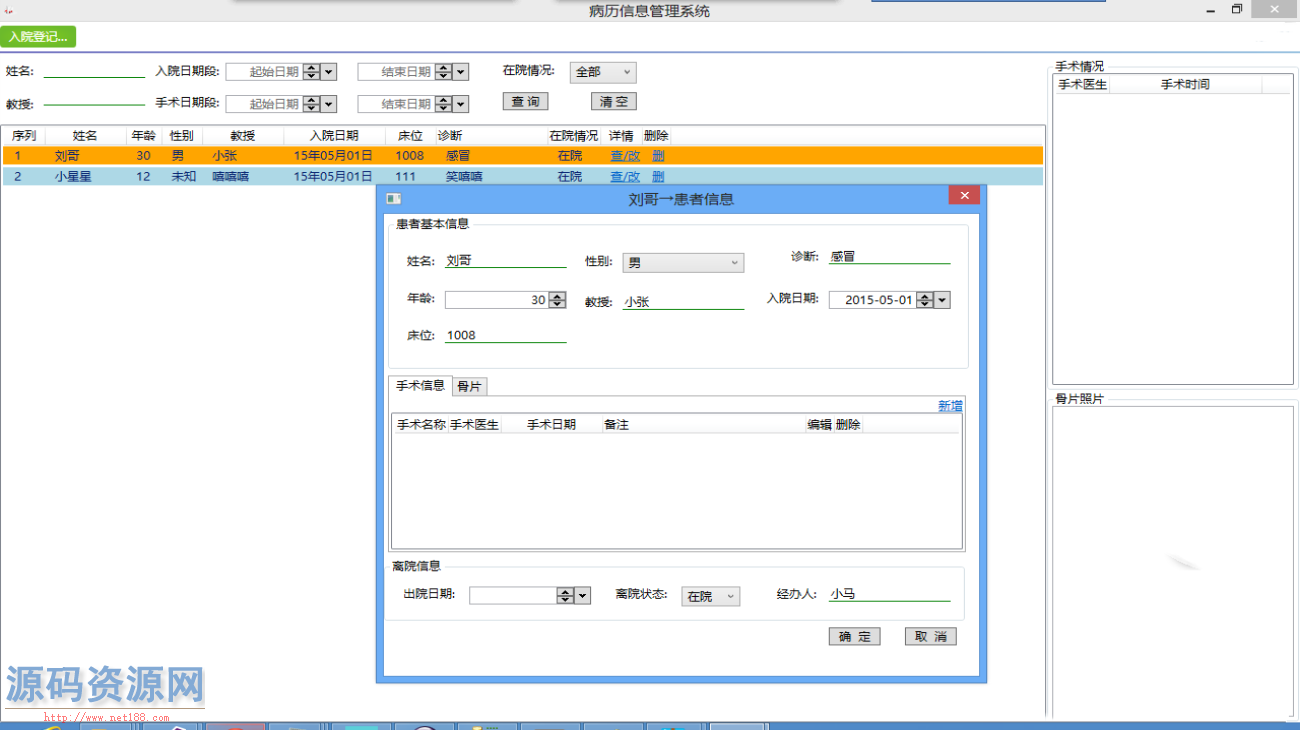1300x730 pixels.
Task: Click 删 link in 刘哥 row
Action: (658, 156)
